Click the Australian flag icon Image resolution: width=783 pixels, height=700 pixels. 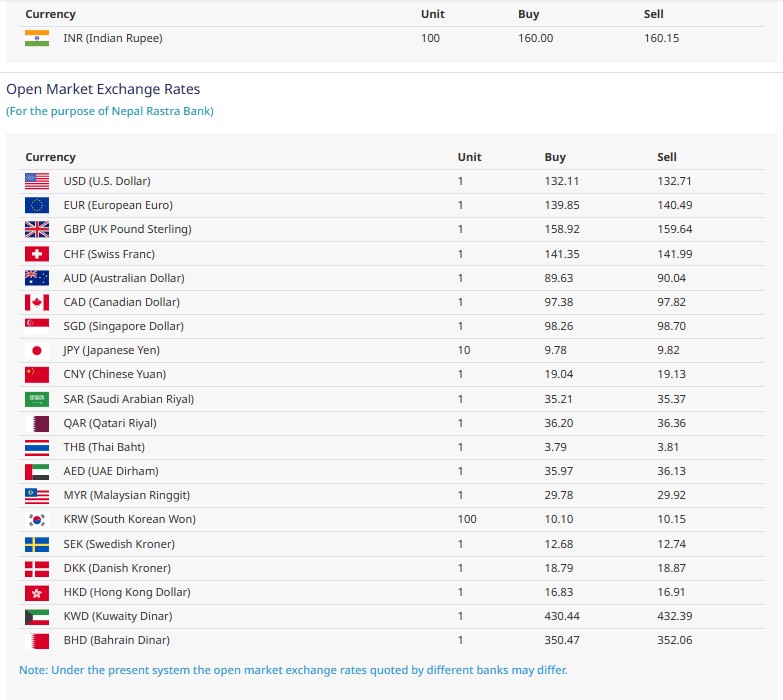36,278
